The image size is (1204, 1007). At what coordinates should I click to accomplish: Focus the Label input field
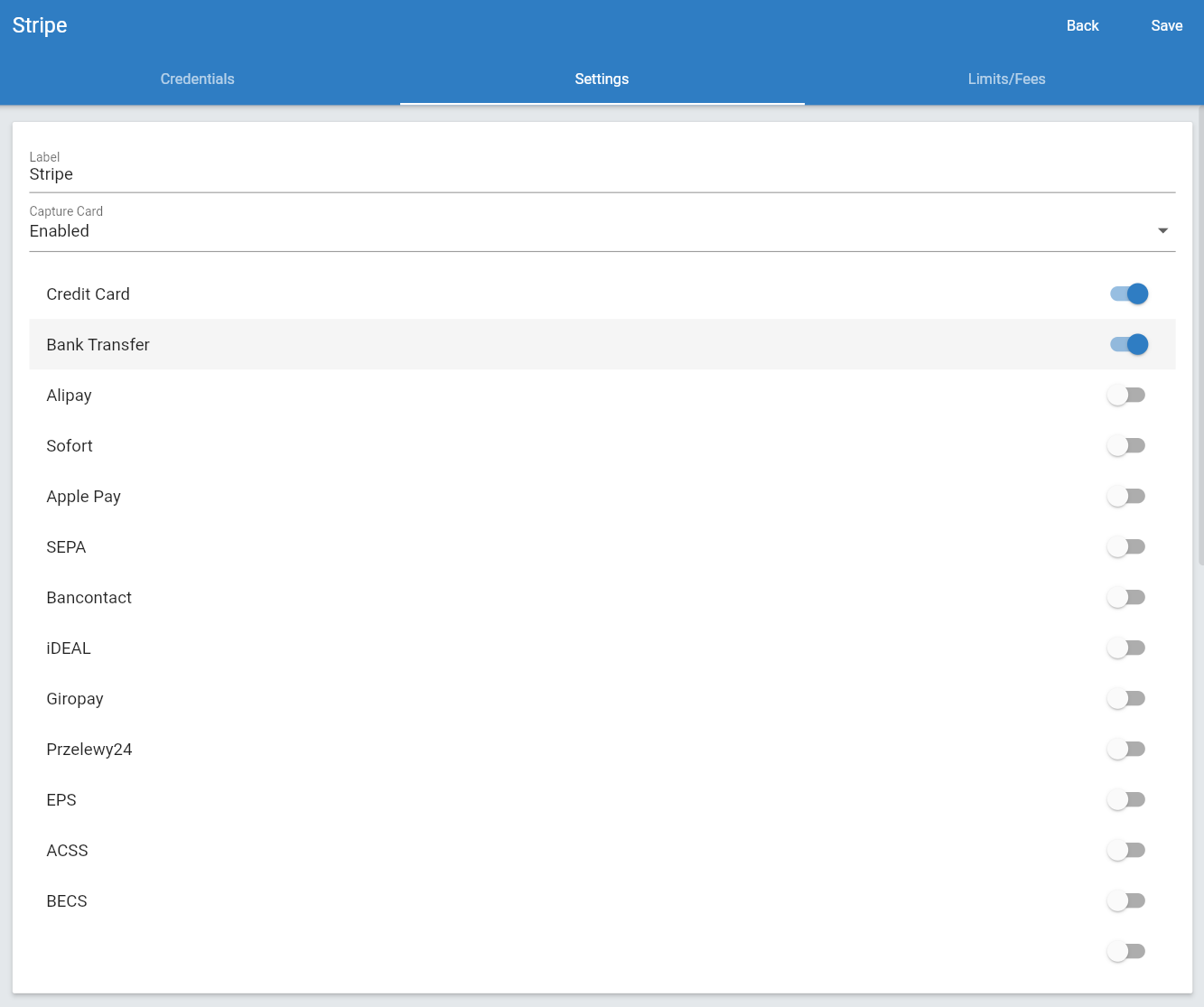tap(602, 174)
